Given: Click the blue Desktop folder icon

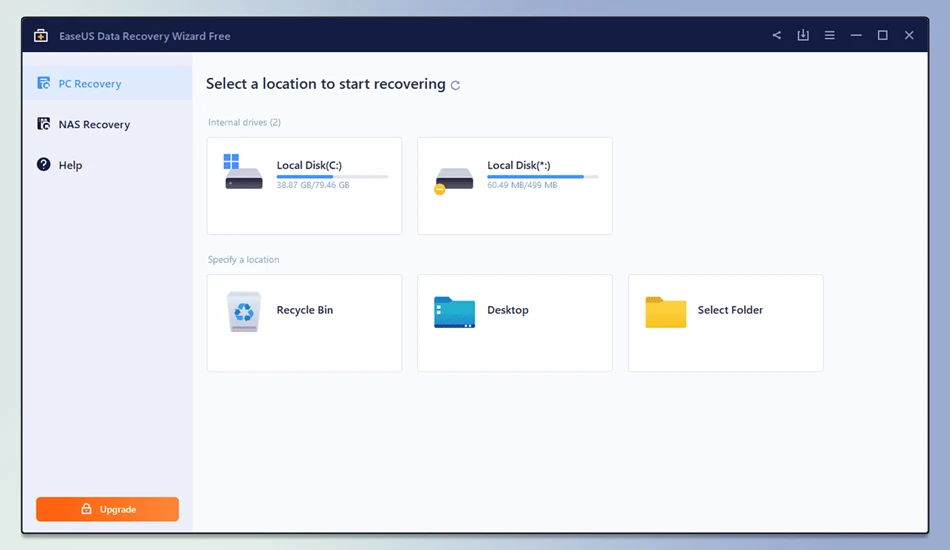Looking at the screenshot, I should (454, 312).
